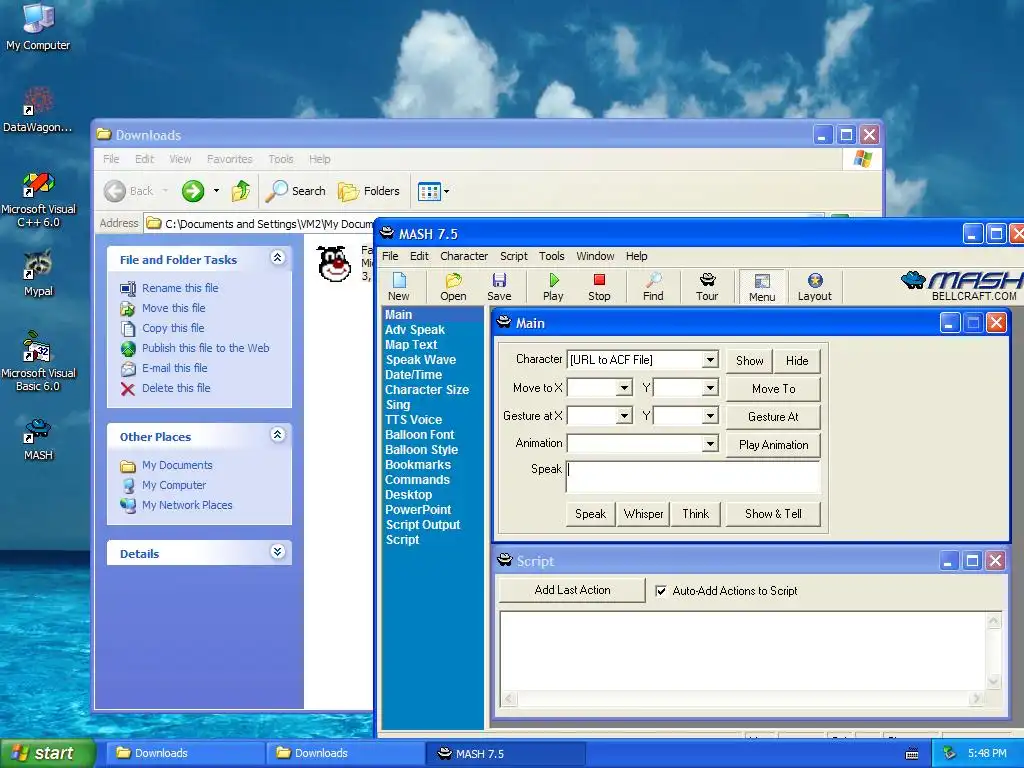Click the keyboard icon in the taskbar tray
This screenshot has width=1024, height=768.
click(912, 754)
